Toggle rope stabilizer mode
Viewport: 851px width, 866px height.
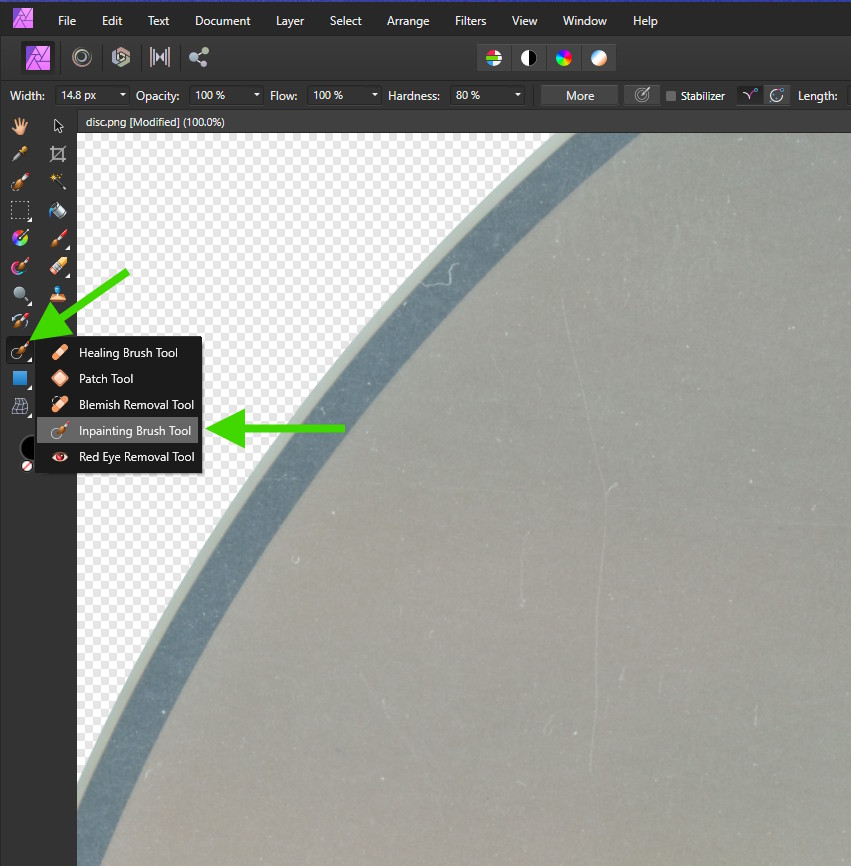748,96
